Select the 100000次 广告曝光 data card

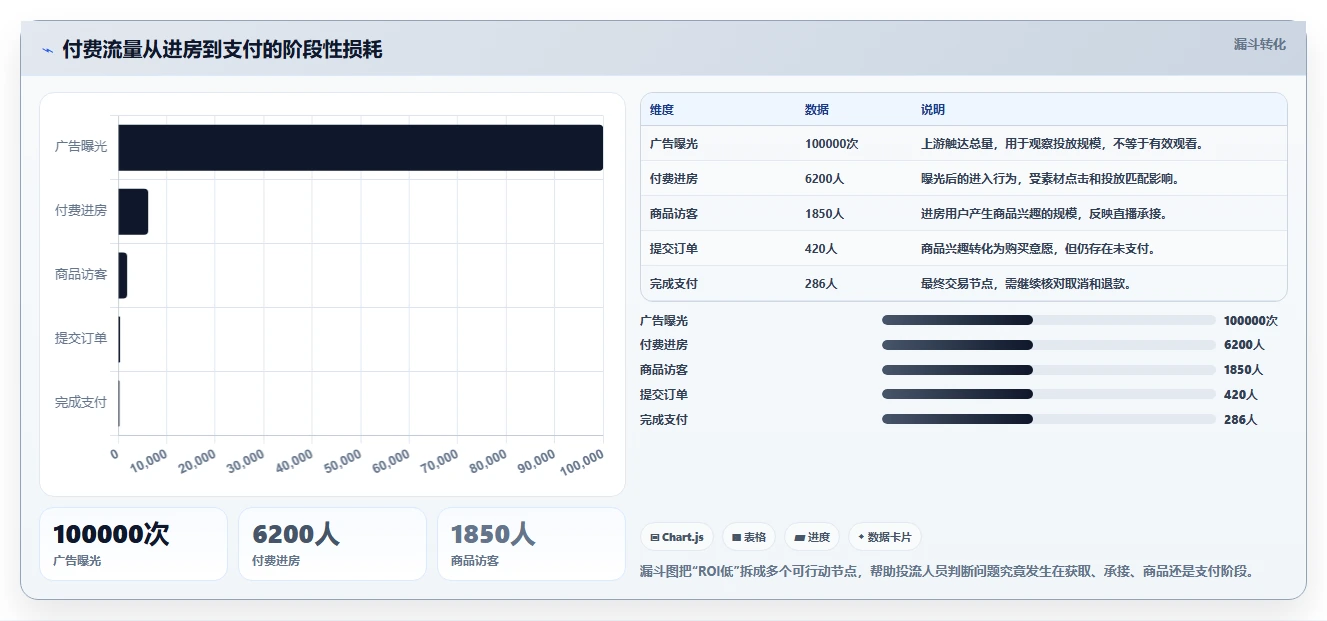click(x=133, y=544)
